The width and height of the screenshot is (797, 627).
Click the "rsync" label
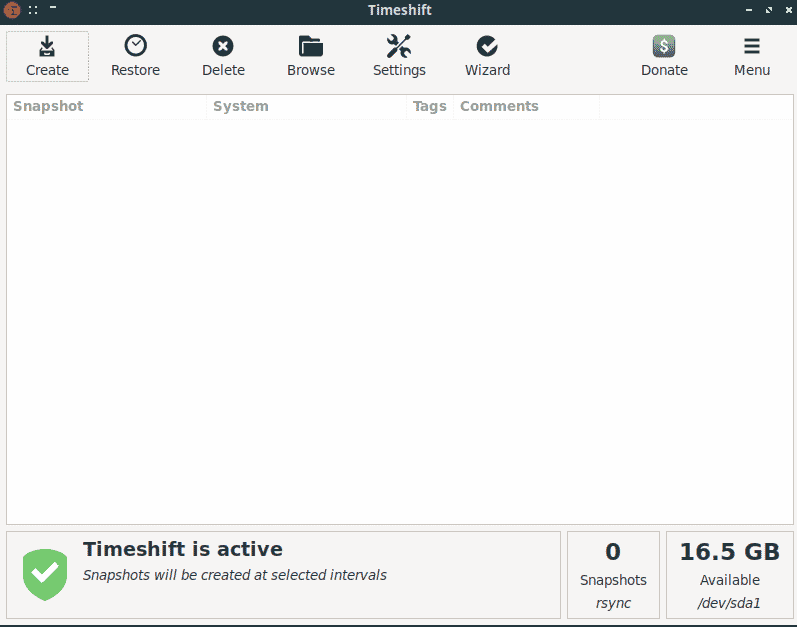(614, 603)
